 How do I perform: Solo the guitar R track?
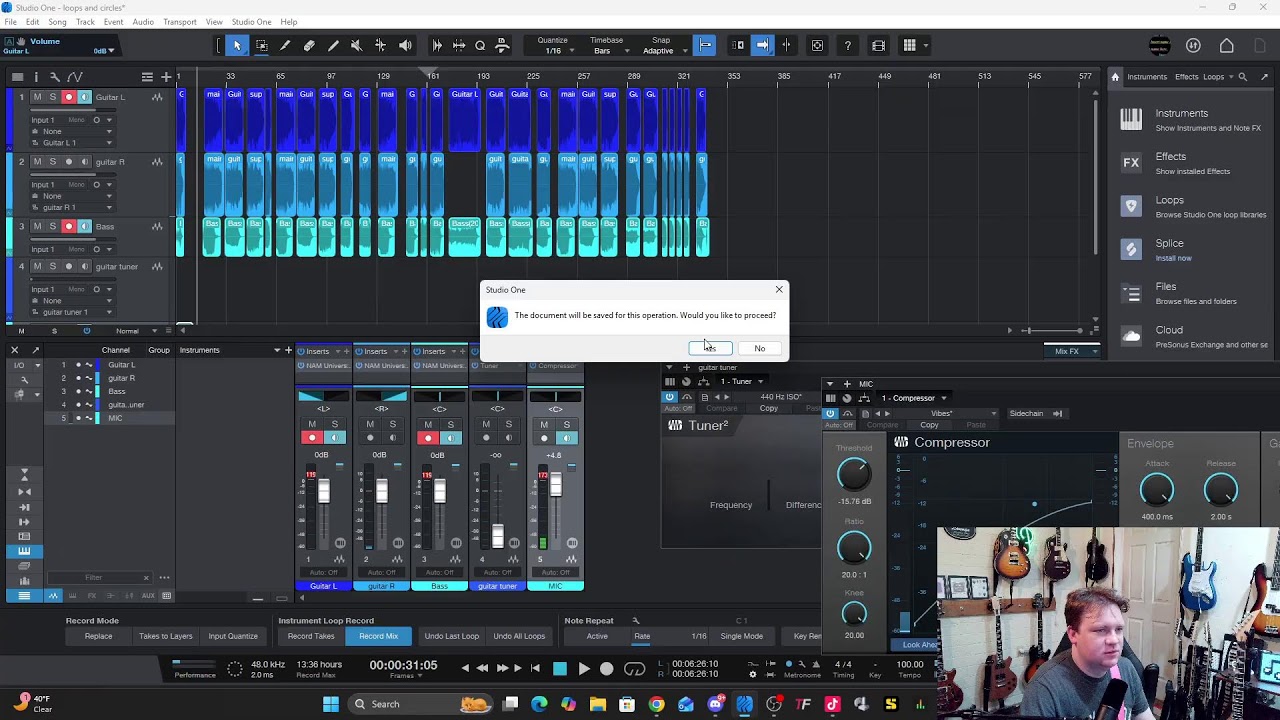pos(53,162)
